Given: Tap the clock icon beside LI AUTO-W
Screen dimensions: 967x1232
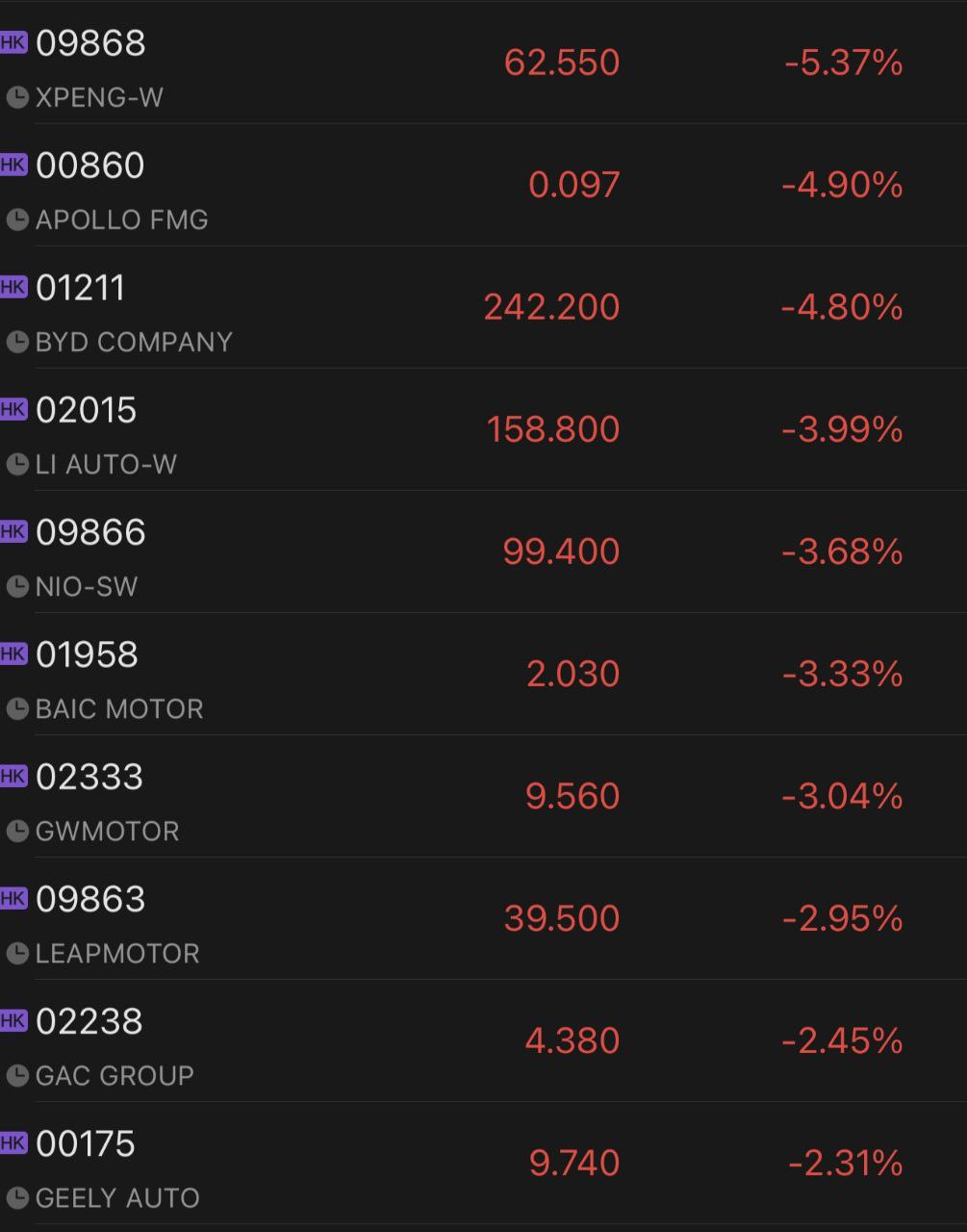Looking at the screenshot, I should coord(17,464).
